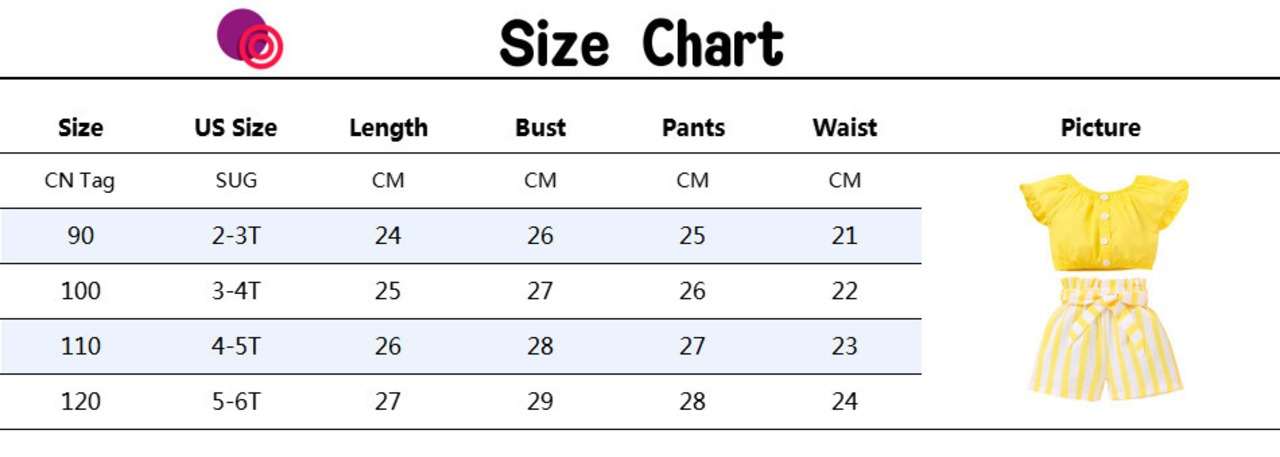Click the purple and pink circle logo
This screenshot has height=457, width=1280.
click(250, 39)
